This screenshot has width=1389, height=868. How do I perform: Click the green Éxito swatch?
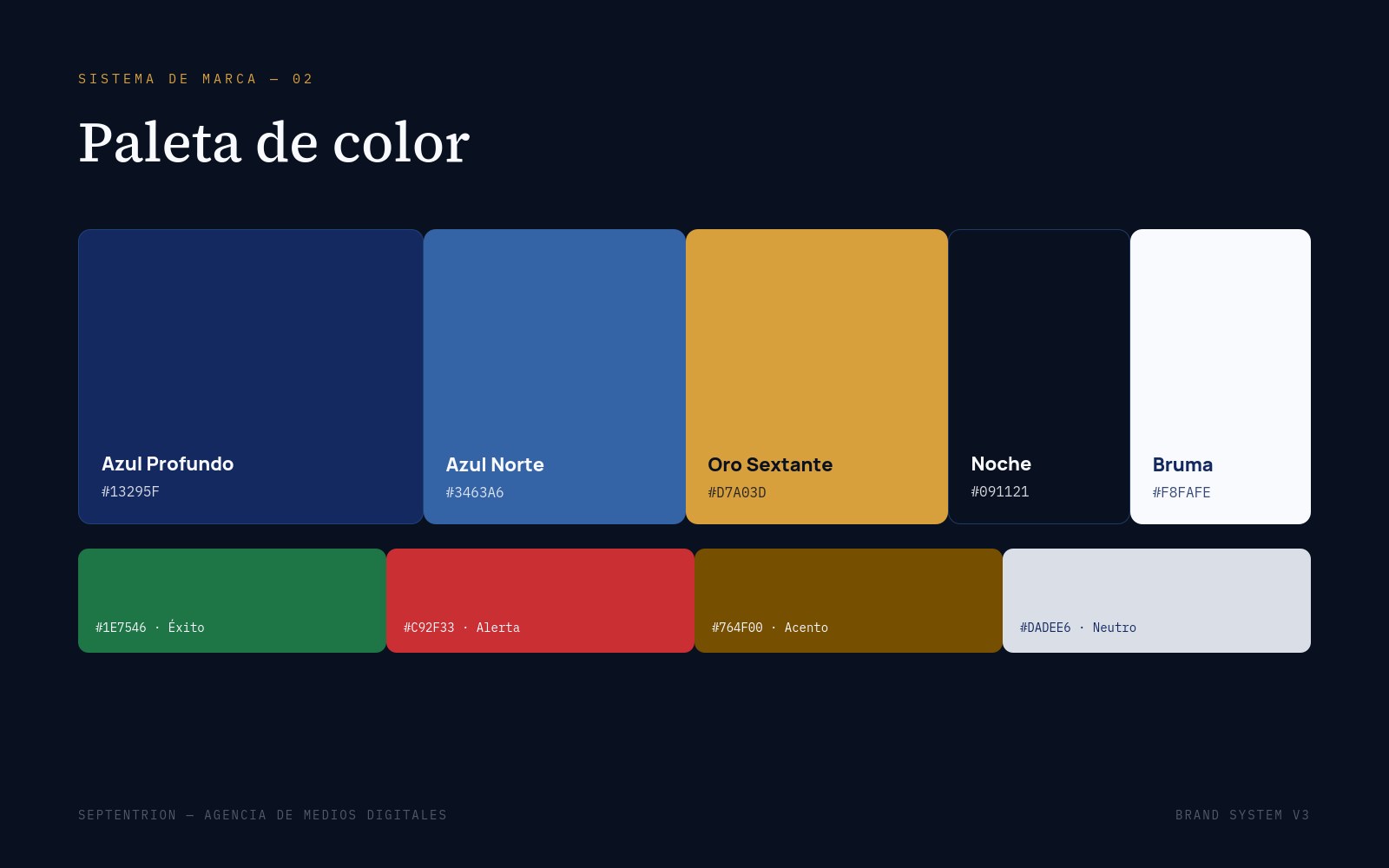[x=232, y=601]
